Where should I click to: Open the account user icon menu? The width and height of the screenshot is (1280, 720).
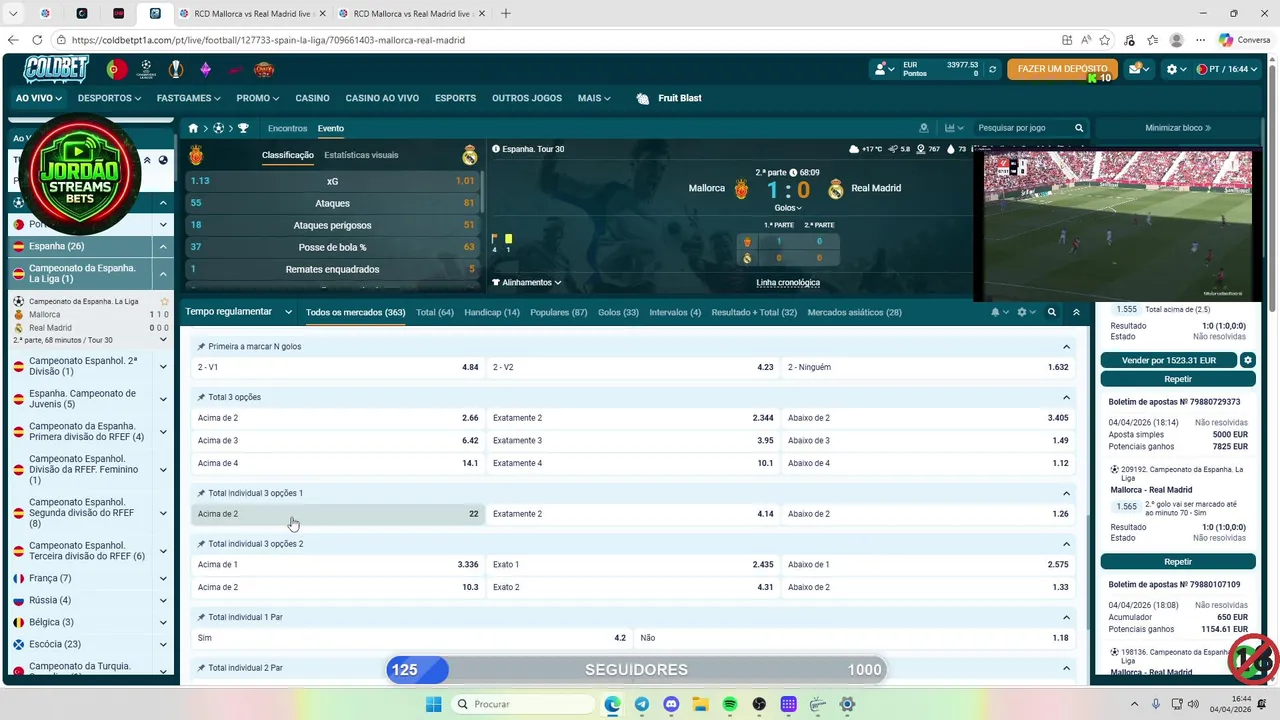coord(883,69)
